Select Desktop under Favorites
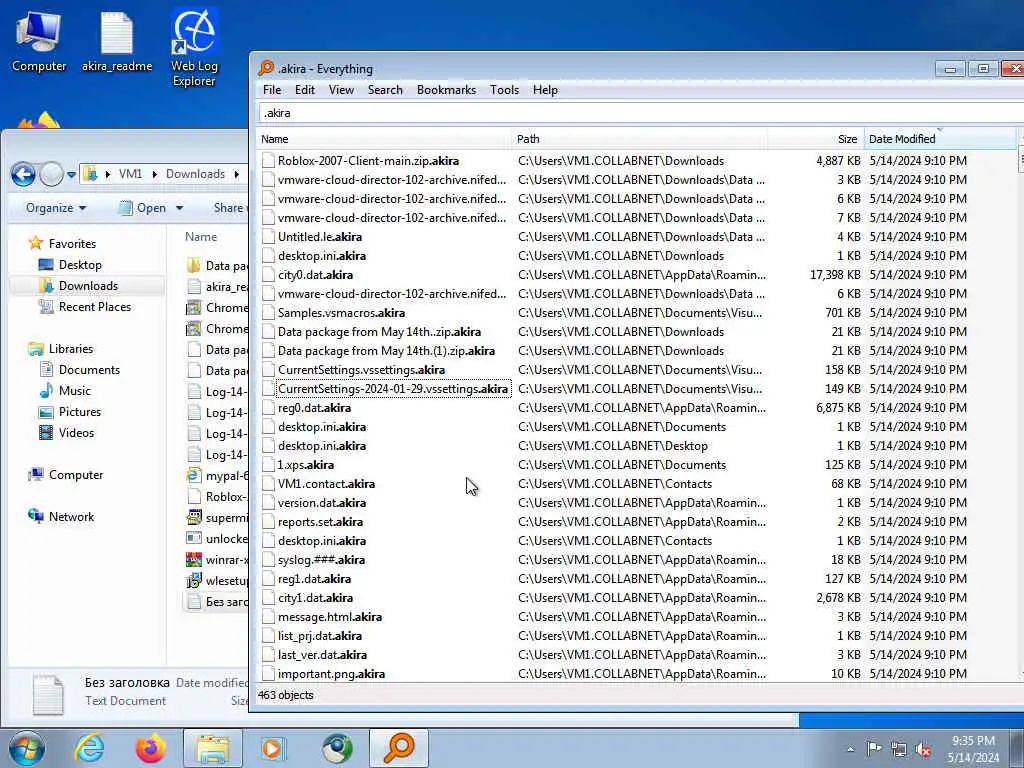This screenshot has width=1024, height=768. coord(80,264)
